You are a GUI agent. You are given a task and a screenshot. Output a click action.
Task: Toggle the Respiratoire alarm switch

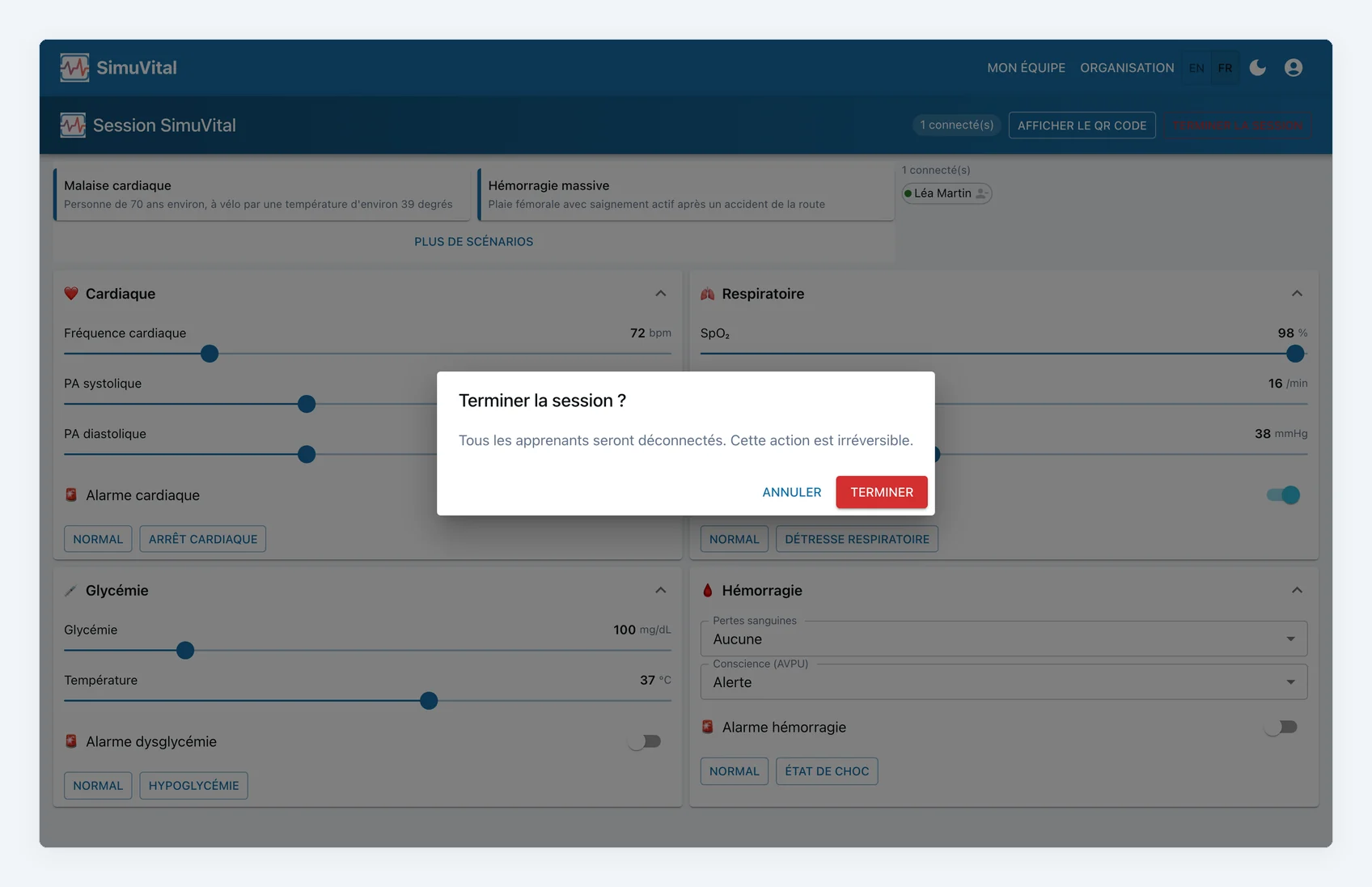tap(1283, 494)
